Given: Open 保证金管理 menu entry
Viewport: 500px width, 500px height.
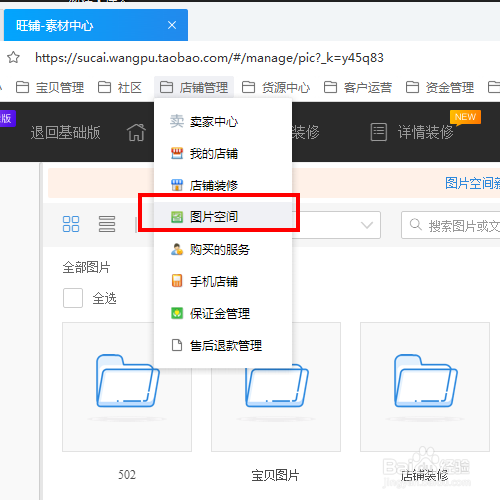Looking at the screenshot, I should click(x=223, y=313).
